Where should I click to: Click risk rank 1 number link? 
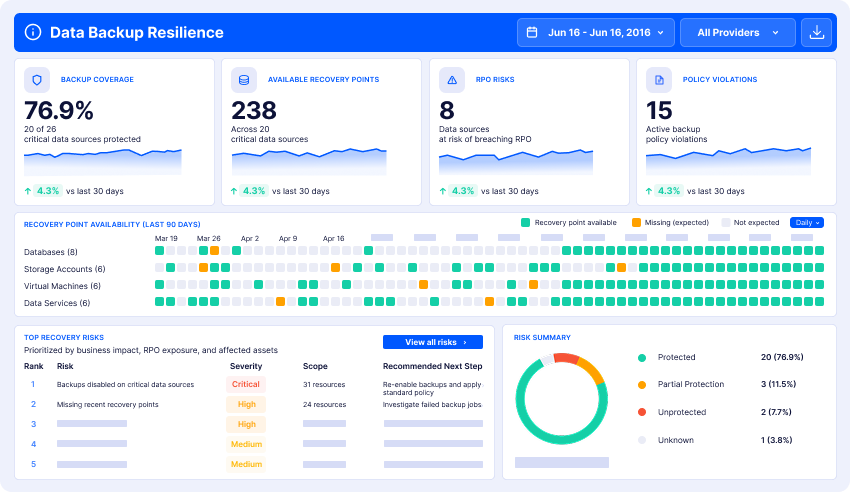33,384
